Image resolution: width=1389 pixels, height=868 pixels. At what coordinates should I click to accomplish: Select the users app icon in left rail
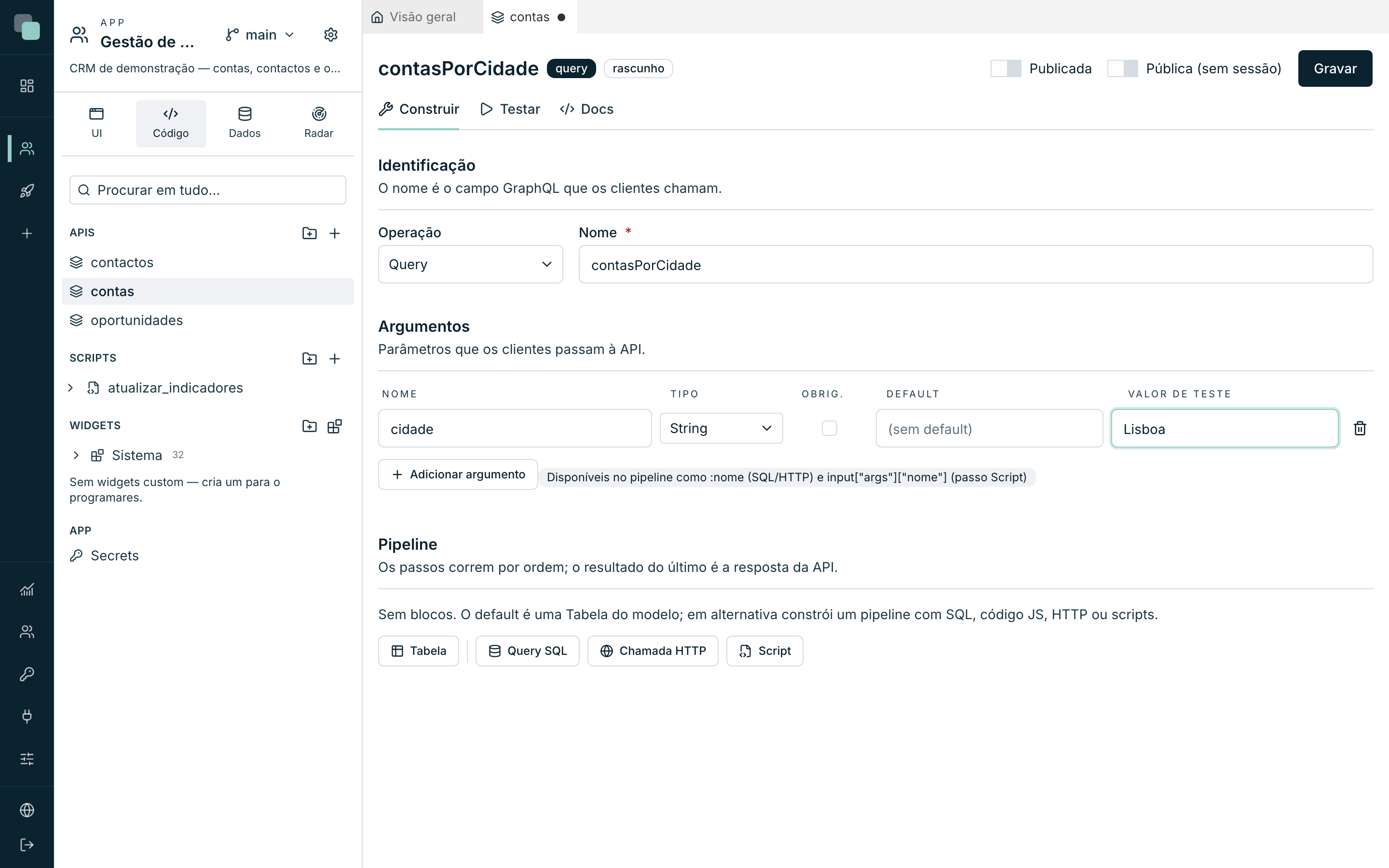(27, 149)
